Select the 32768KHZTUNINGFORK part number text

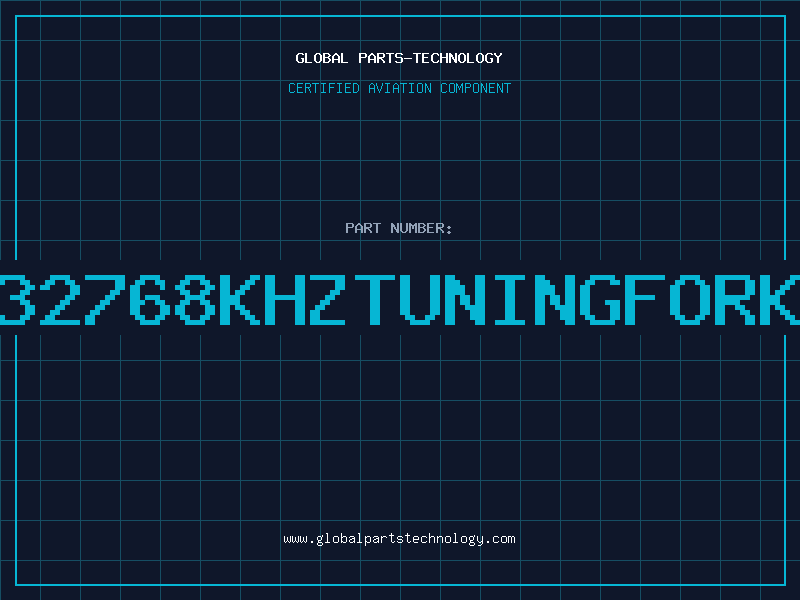[x=400, y=300]
